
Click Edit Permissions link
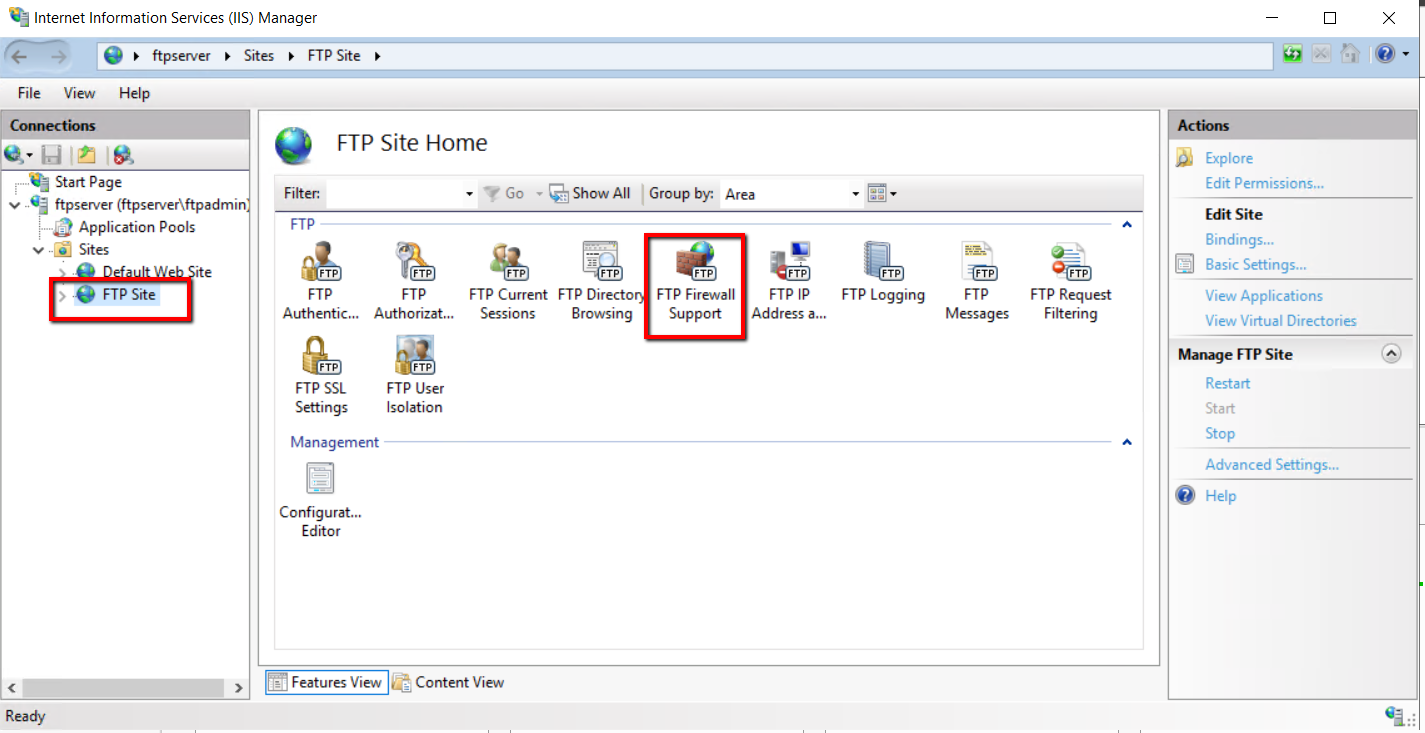(x=1264, y=183)
